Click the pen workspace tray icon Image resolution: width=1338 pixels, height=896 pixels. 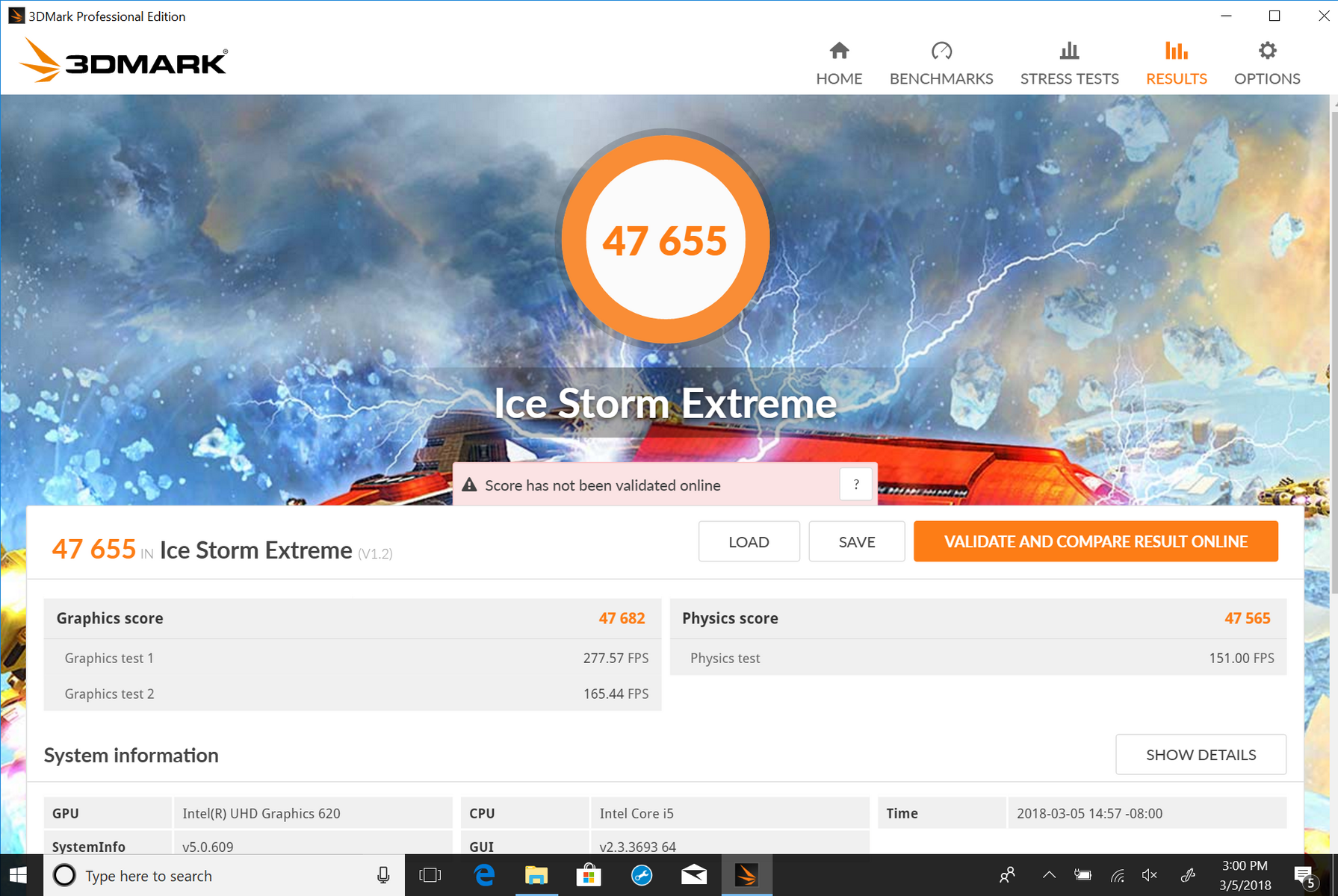pyautogui.click(x=1188, y=875)
